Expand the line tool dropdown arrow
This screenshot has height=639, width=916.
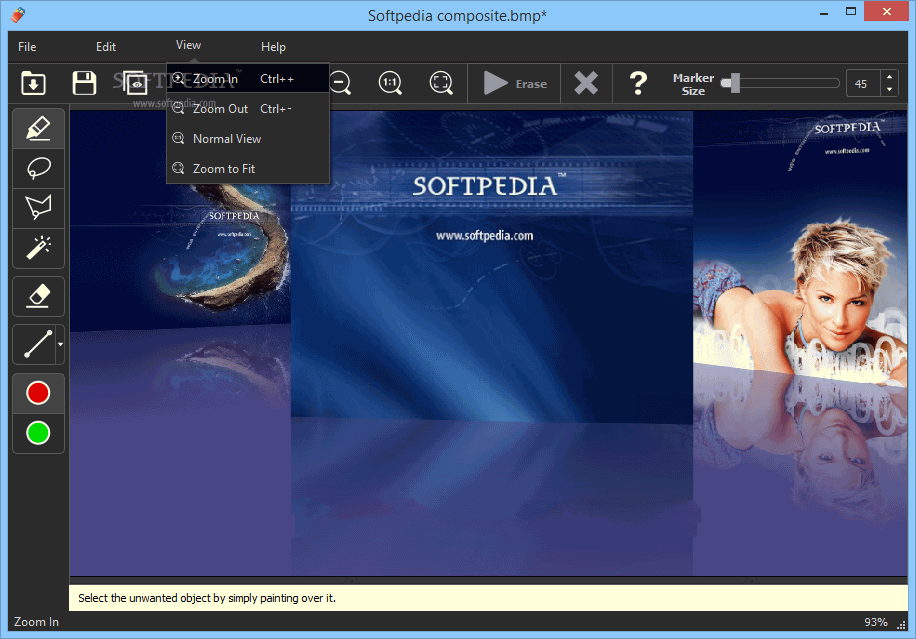[60, 344]
